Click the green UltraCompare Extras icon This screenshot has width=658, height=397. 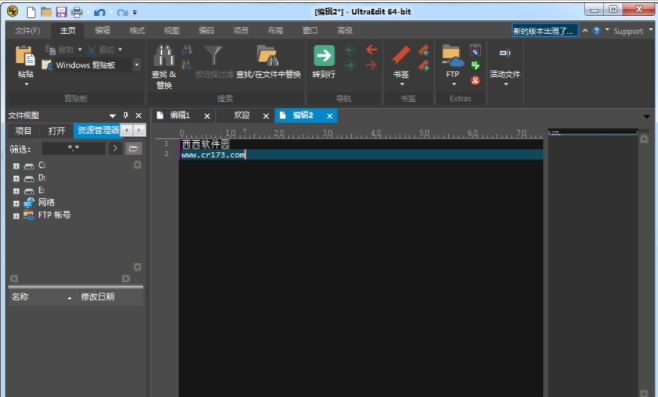click(475, 65)
